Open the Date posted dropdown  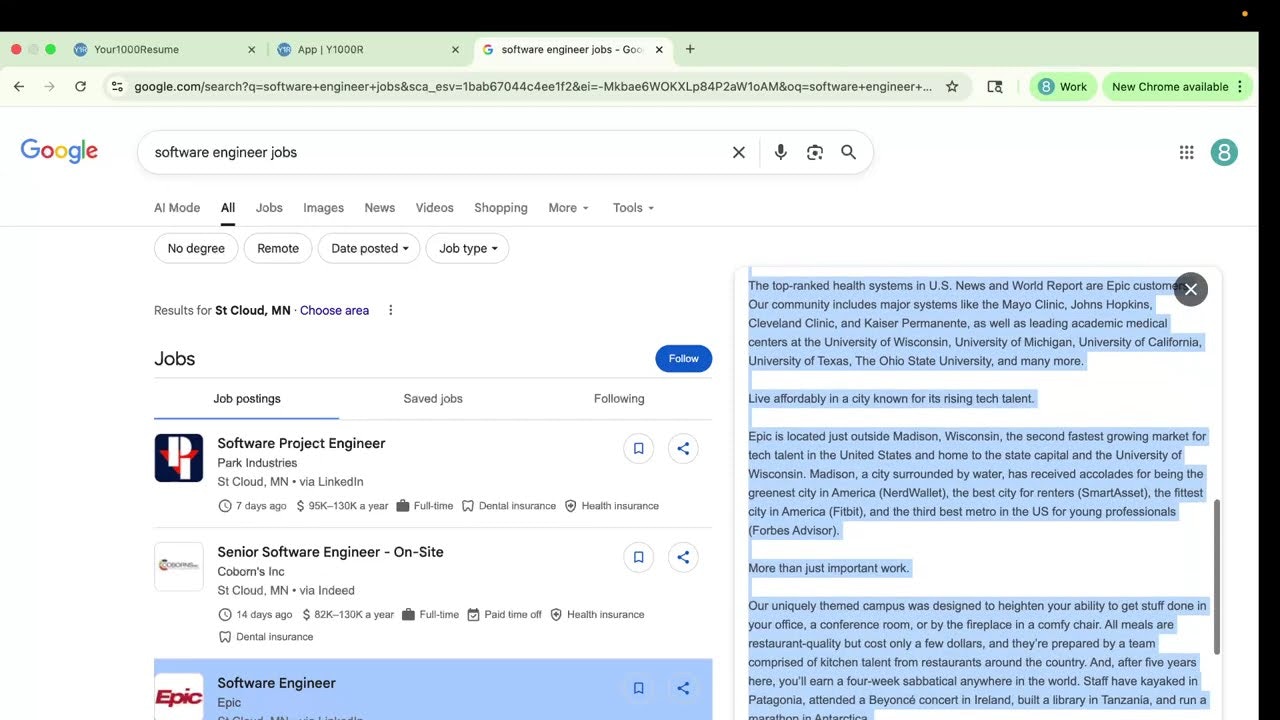[x=368, y=248]
